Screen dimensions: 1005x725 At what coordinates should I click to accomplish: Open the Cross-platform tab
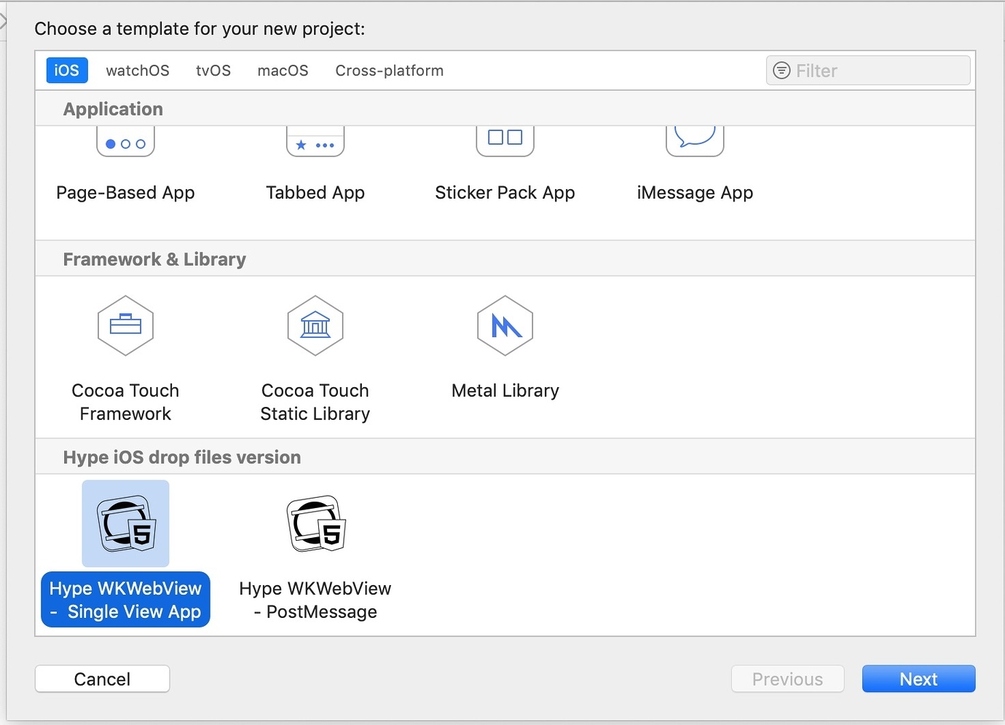pyautogui.click(x=389, y=71)
